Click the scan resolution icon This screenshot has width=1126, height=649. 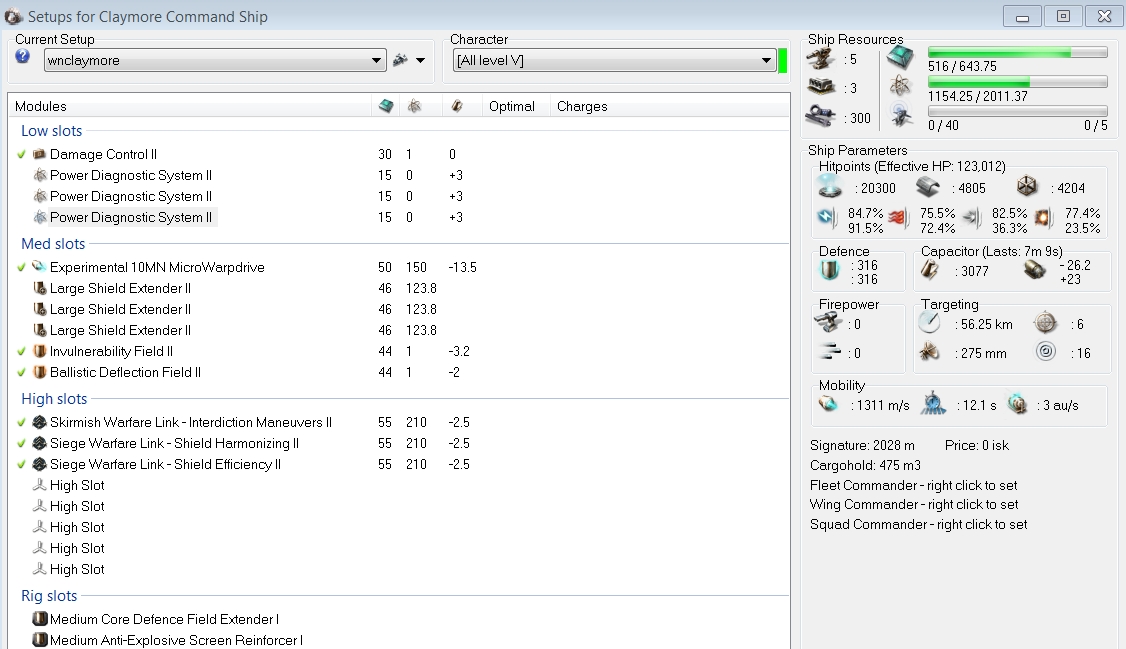[x=929, y=352]
